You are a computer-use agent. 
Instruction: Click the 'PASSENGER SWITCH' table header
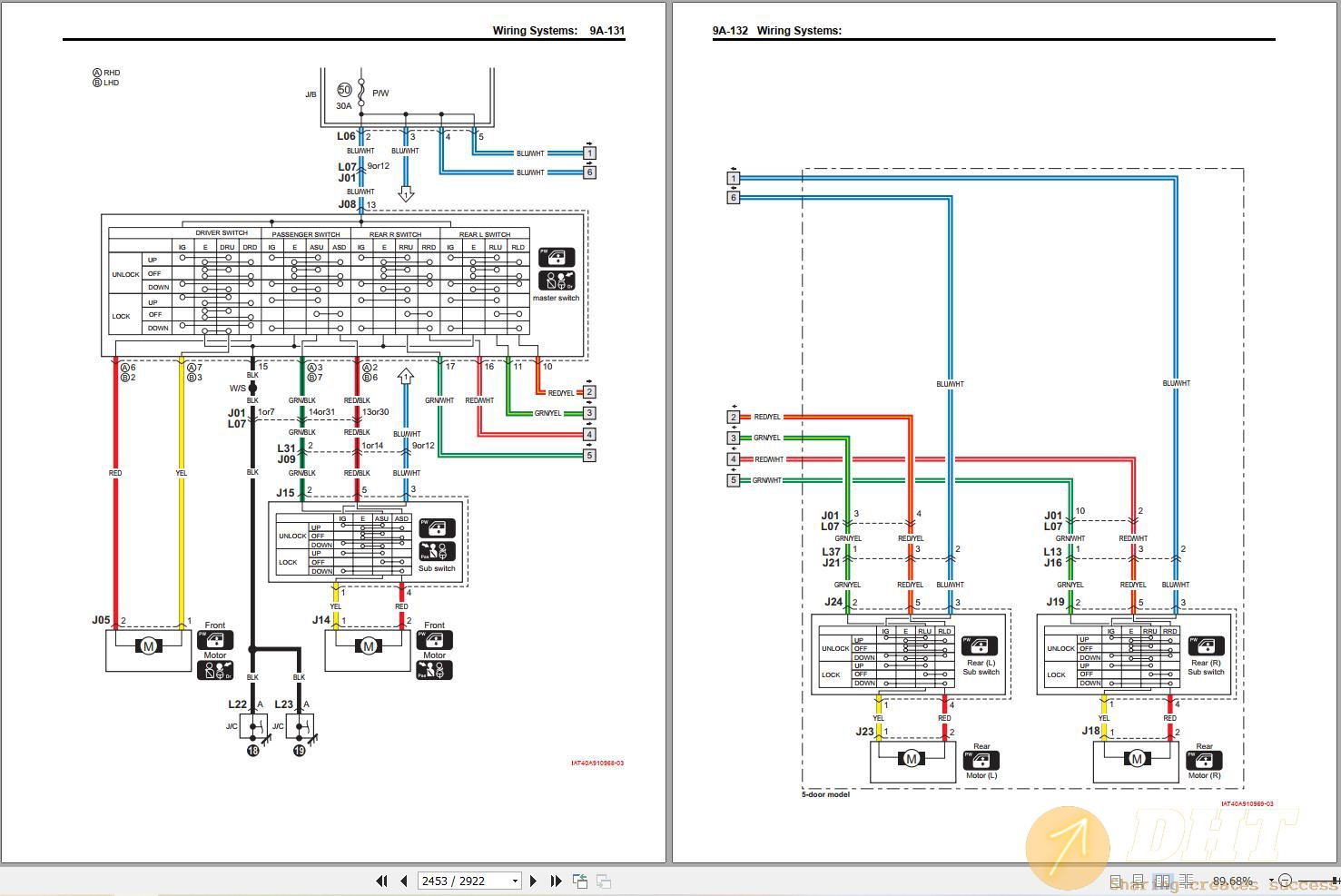click(x=306, y=234)
